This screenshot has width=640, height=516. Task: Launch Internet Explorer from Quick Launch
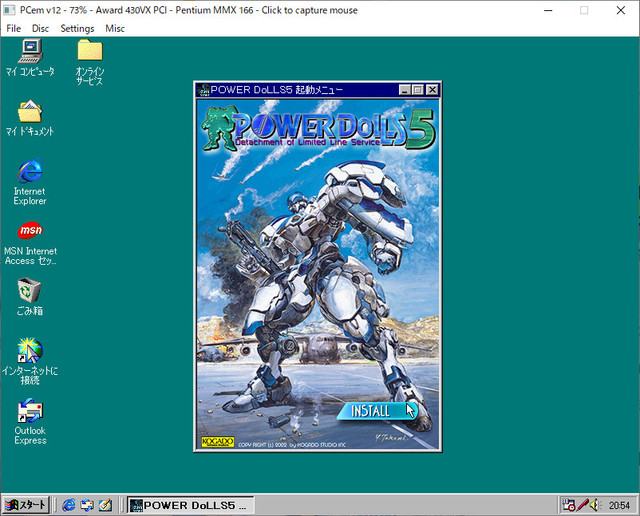[69, 505]
